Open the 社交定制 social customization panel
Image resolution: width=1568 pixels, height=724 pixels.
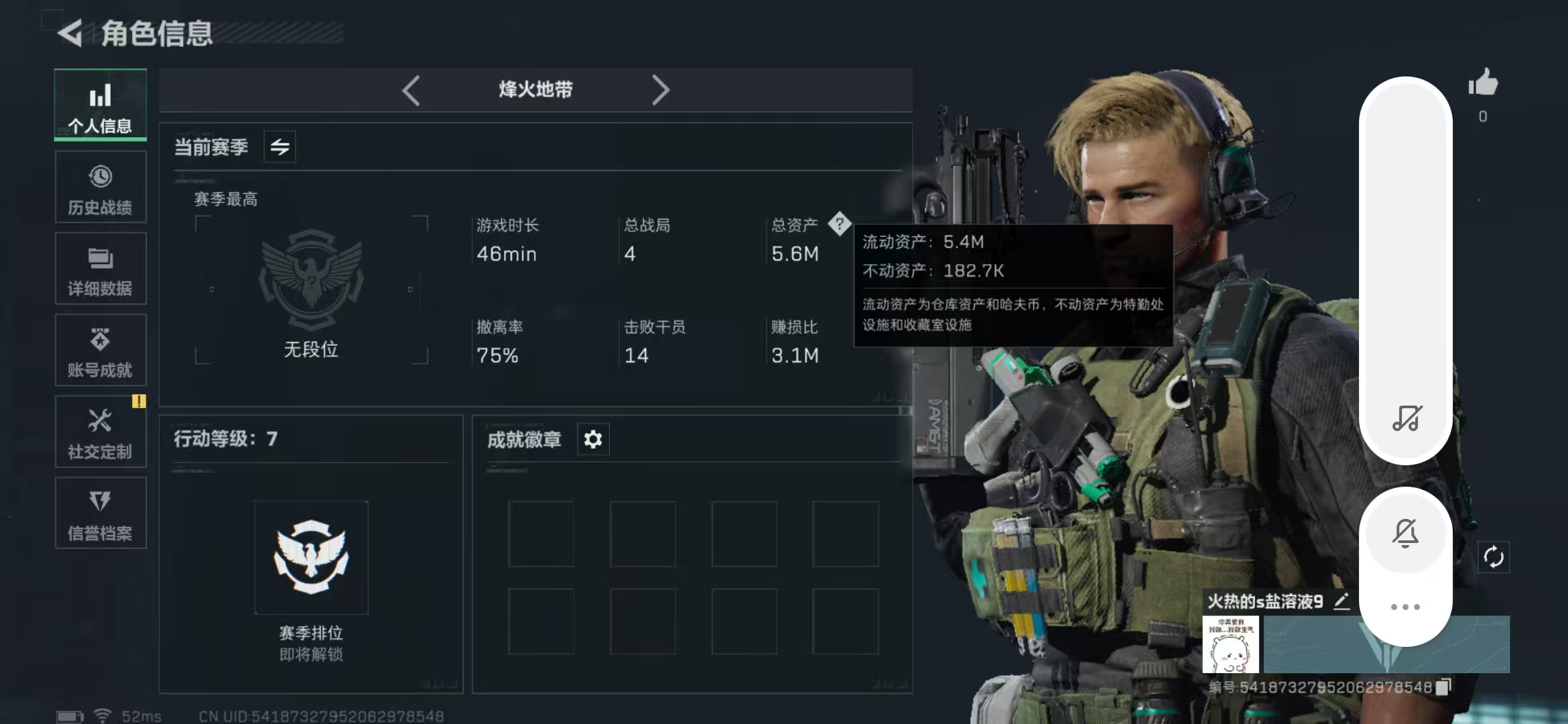pyautogui.click(x=101, y=432)
